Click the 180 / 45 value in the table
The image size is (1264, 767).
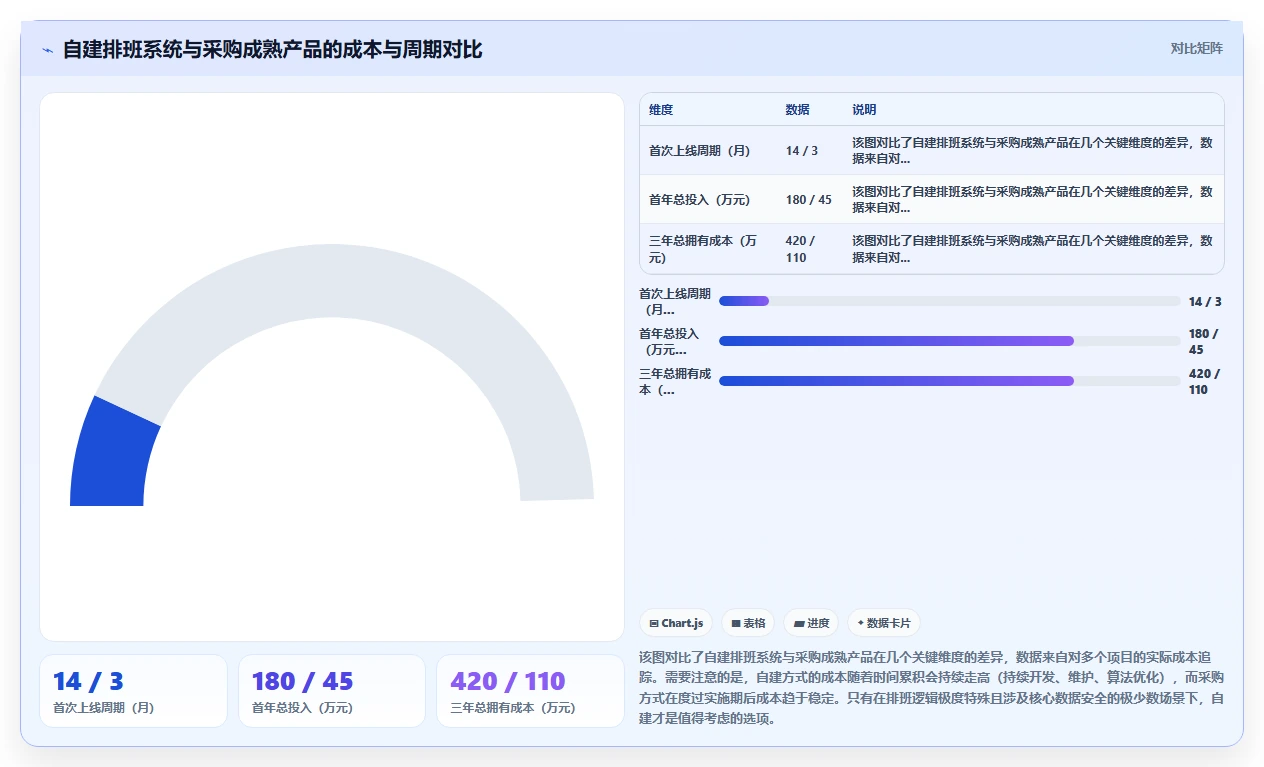click(x=808, y=200)
